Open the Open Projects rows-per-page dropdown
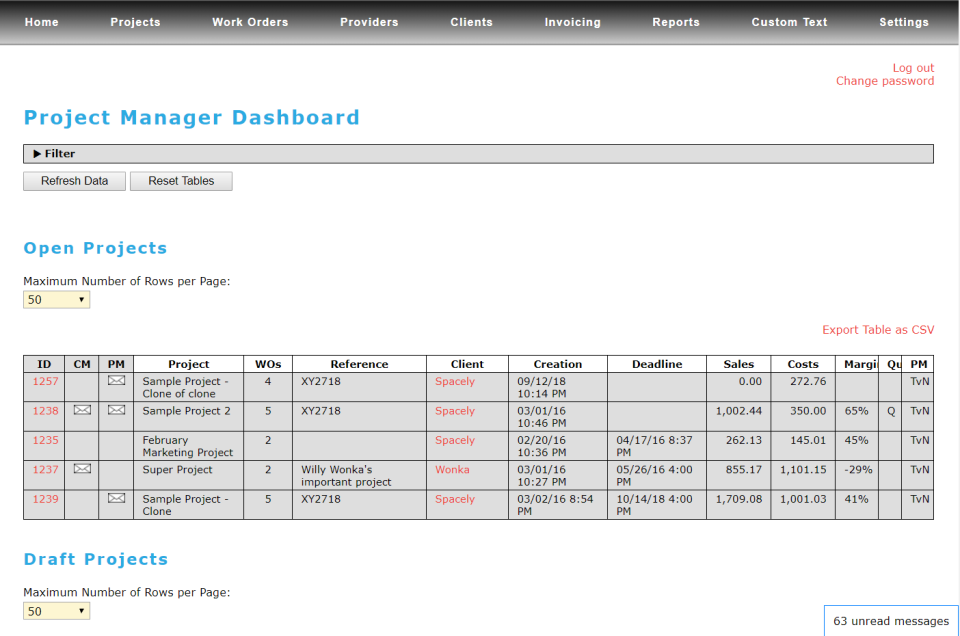This screenshot has width=960, height=636. click(x=55, y=299)
